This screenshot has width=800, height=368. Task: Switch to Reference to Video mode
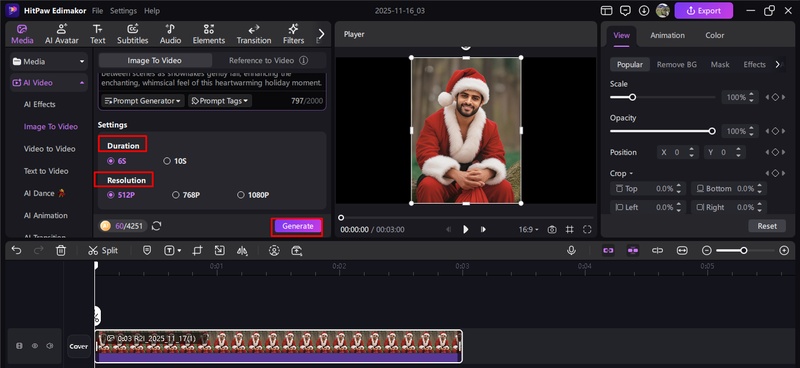(261, 60)
